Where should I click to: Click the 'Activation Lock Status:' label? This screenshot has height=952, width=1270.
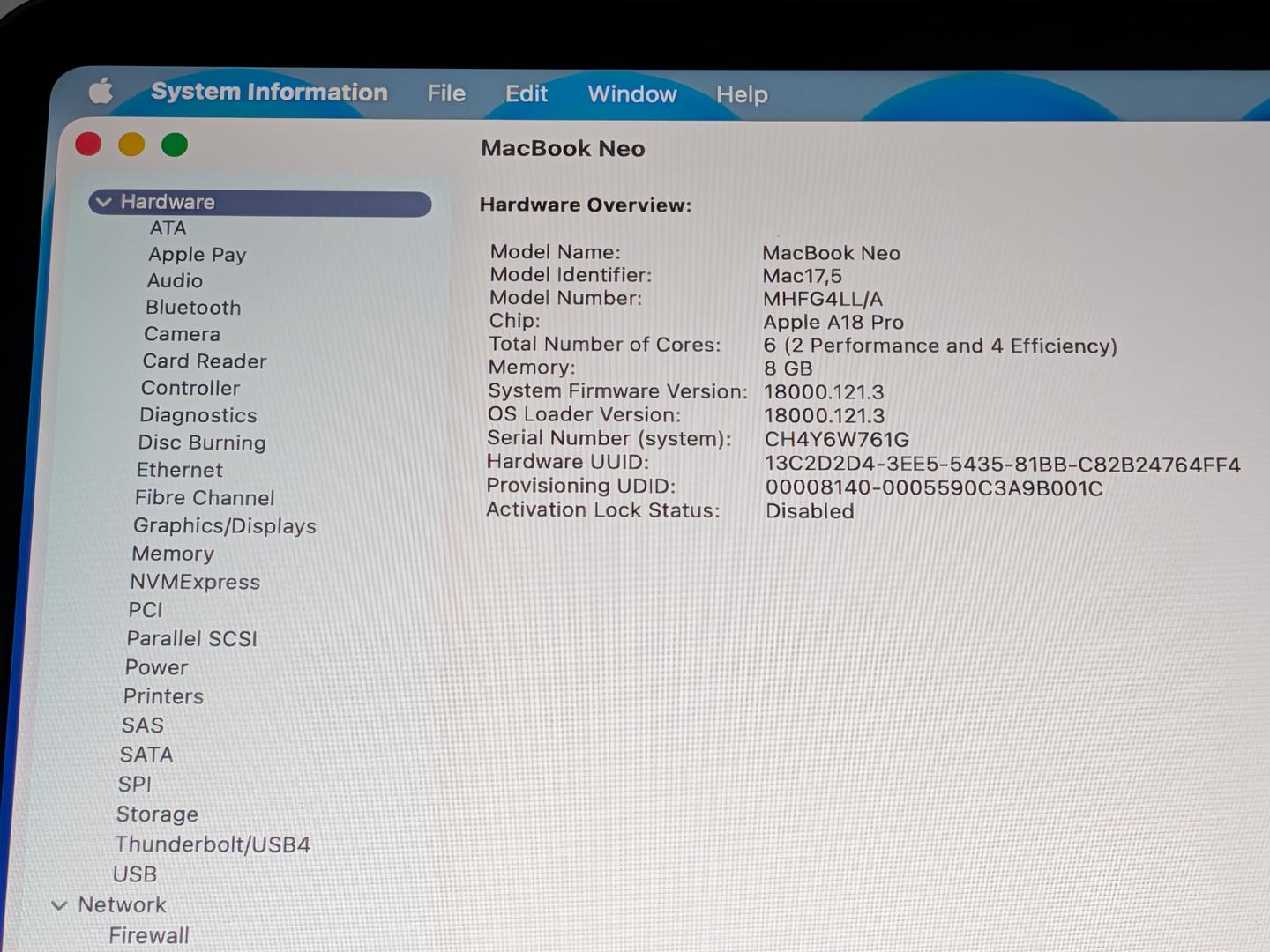tap(603, 509)
